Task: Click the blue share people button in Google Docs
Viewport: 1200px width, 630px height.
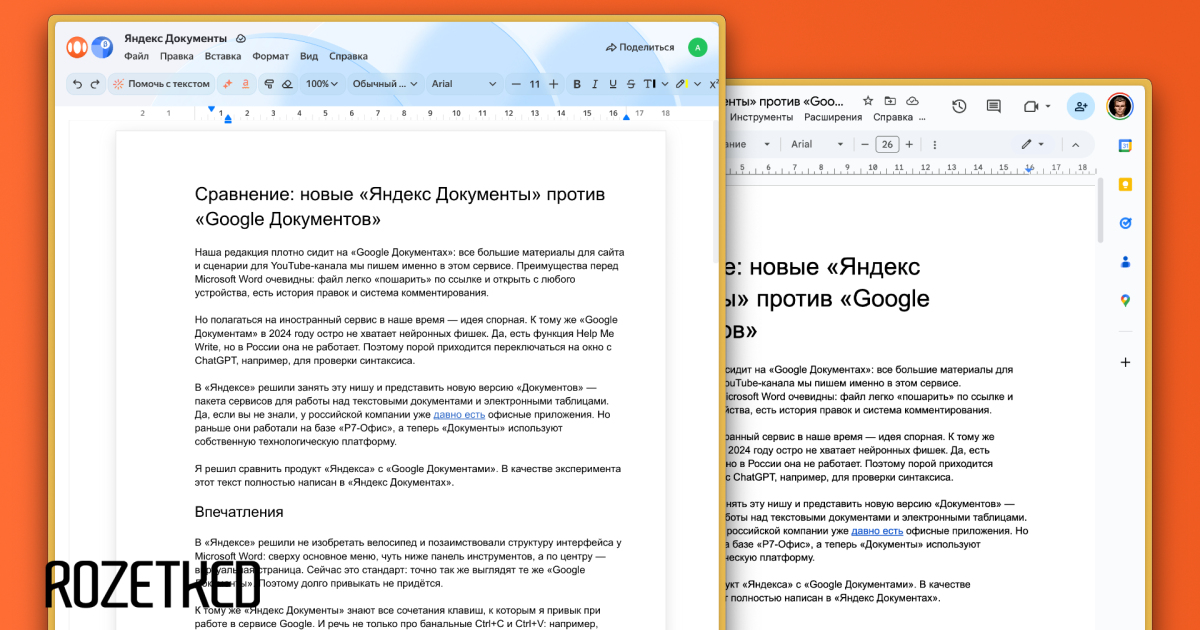Action: 1081,106
